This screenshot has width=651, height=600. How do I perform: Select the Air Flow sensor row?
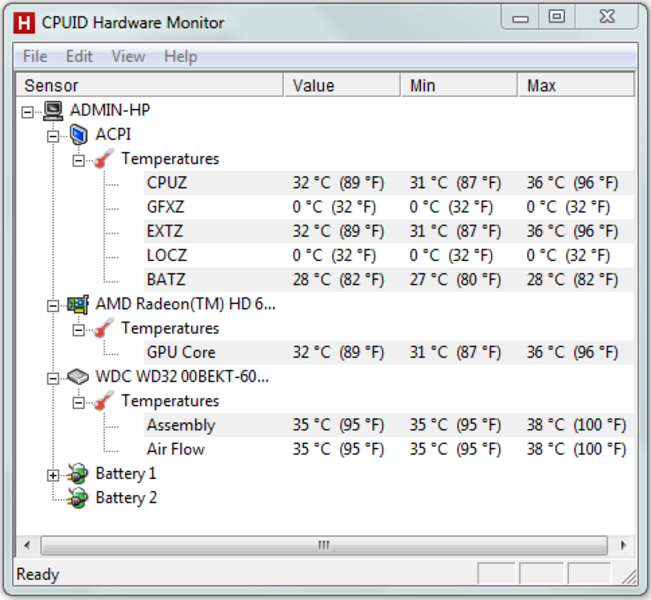389,449
